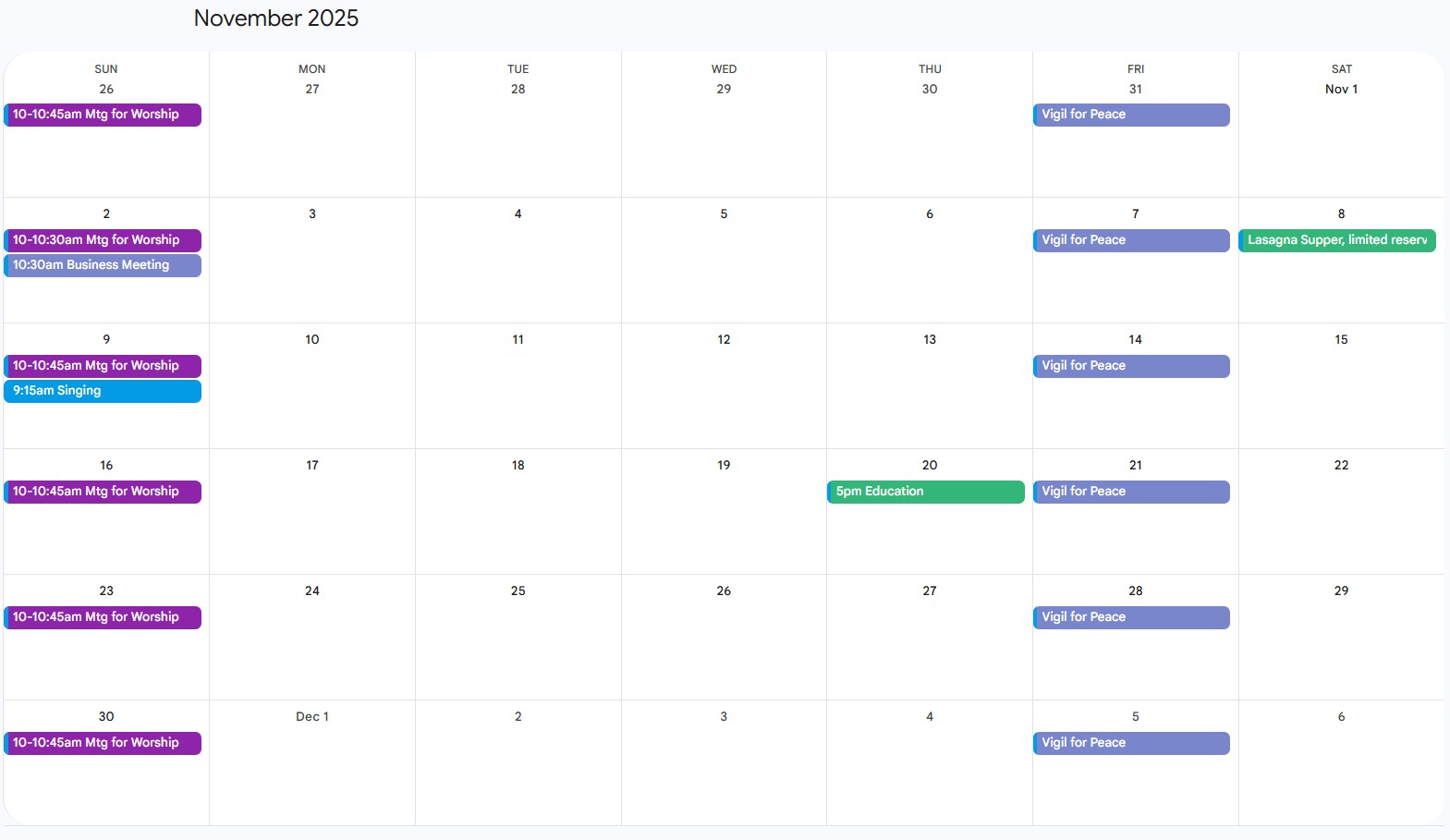This screenshot has width=1450, height=840.
Task: Open Mtg for Worship on October 26
Action: click(103, 115)
